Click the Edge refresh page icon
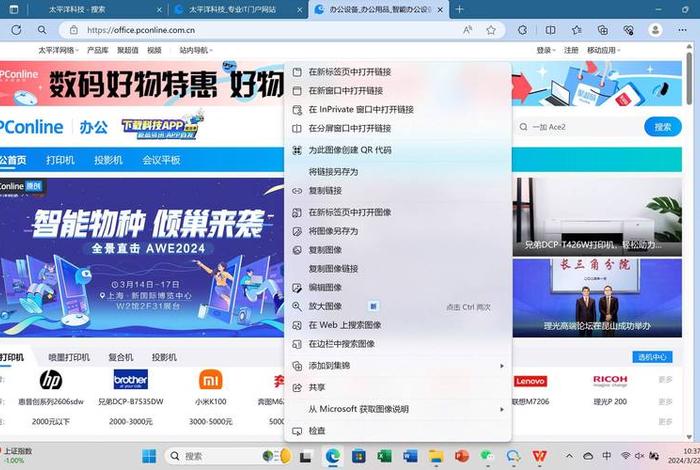Screen dimensions: 700x470 tap(16, 30)
